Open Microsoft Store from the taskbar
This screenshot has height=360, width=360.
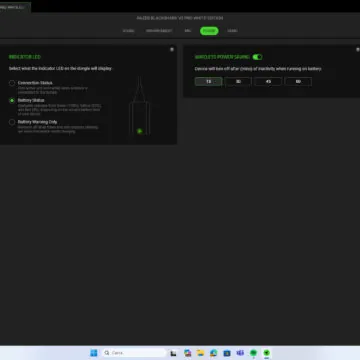point(227,353)
